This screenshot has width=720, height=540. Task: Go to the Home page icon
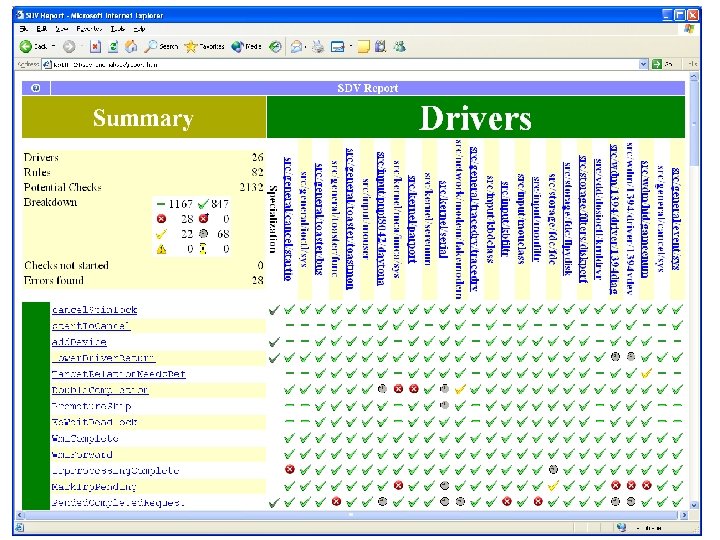131,46
